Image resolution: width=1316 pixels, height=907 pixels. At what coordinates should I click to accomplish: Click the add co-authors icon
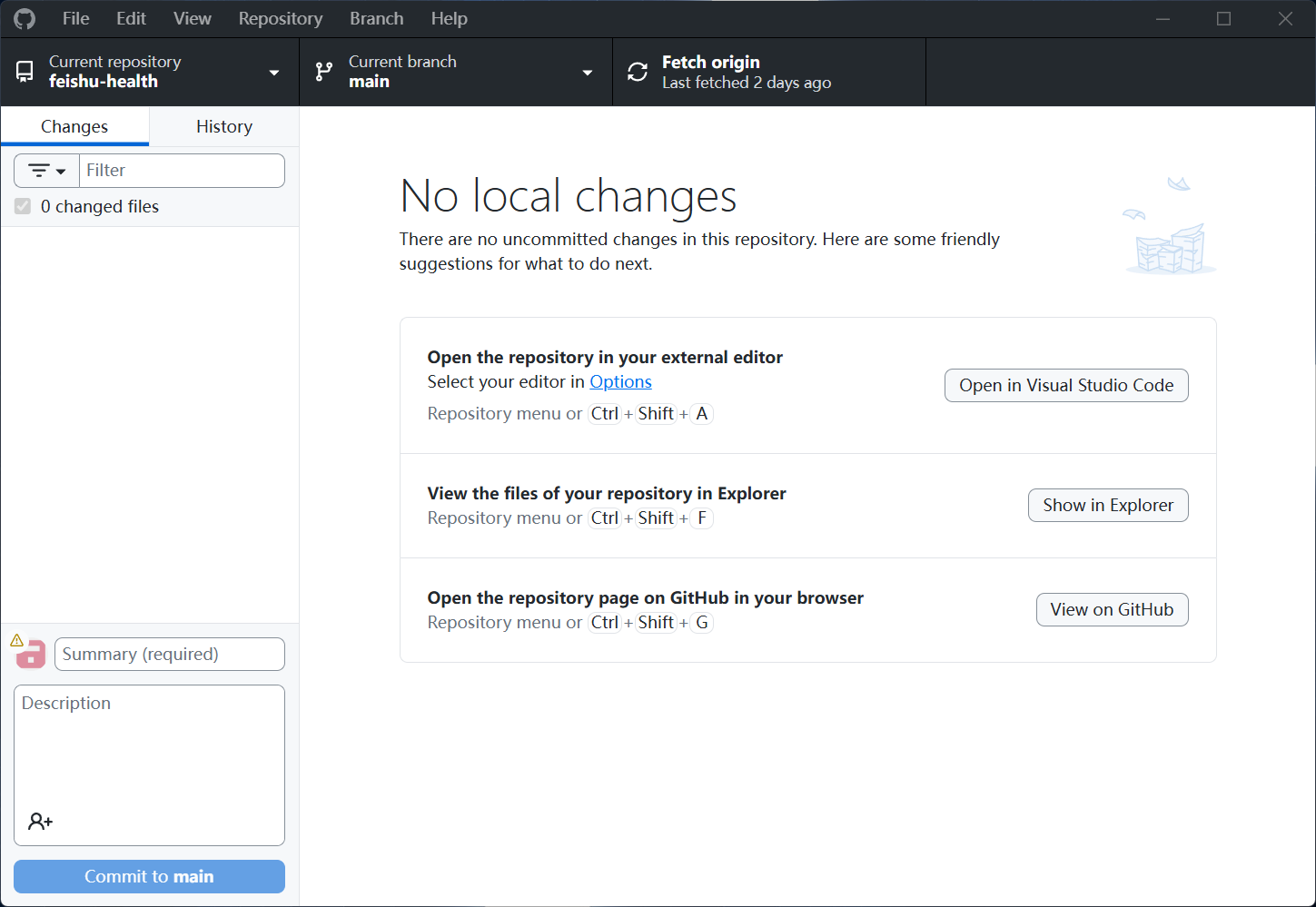tap(40, 822)
